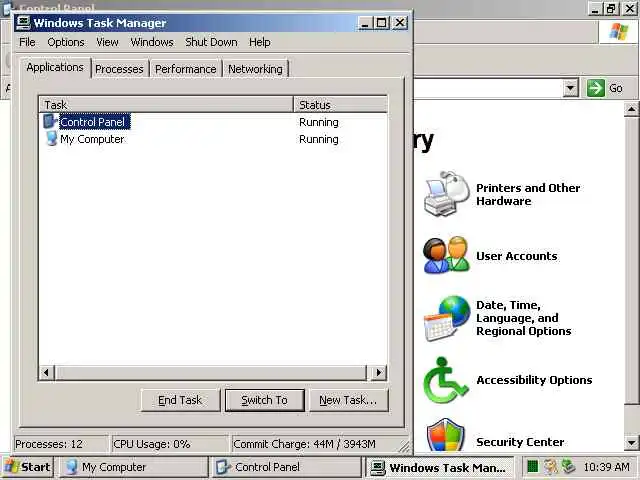
Task: Click the Task Manager title bar icon
Action: tap(23, 23)
